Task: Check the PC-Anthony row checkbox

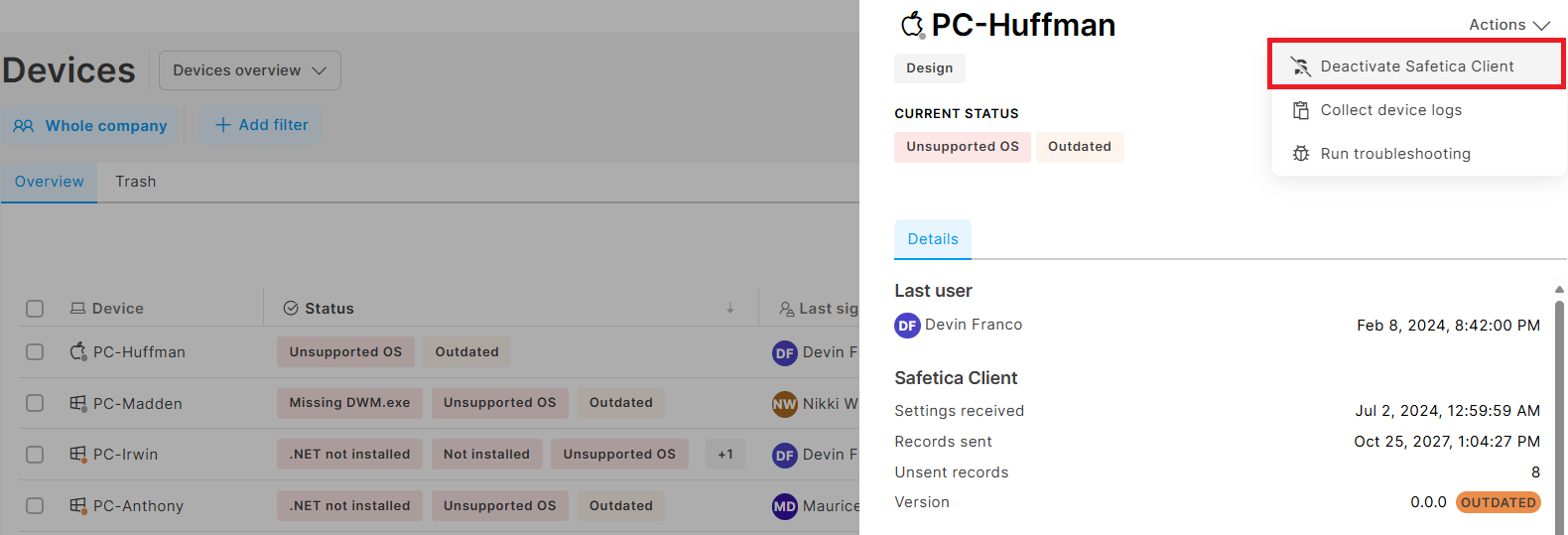Action: pos(35,505)
